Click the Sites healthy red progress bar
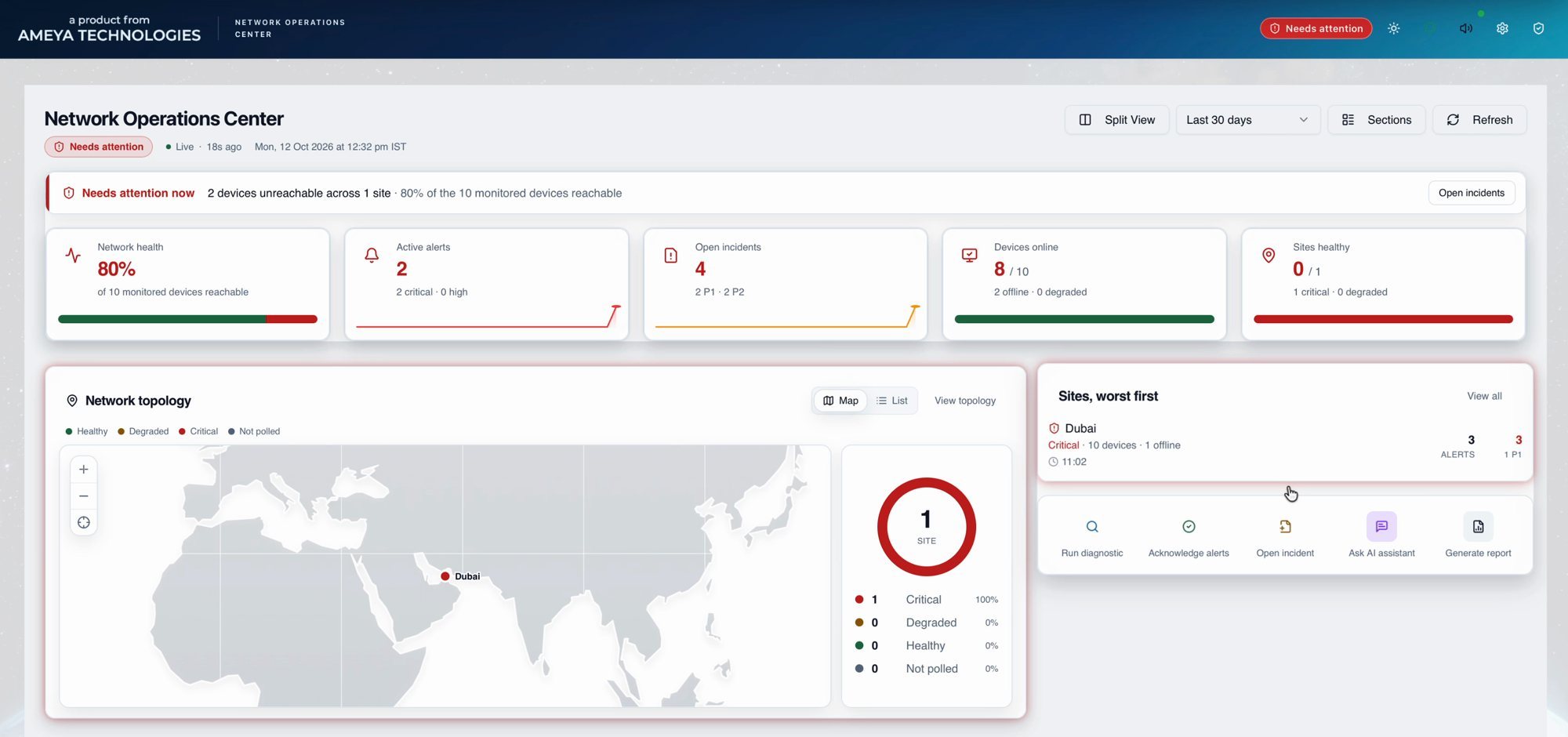The height and width of the screenshot is (737, 1568). [1383, 319]
